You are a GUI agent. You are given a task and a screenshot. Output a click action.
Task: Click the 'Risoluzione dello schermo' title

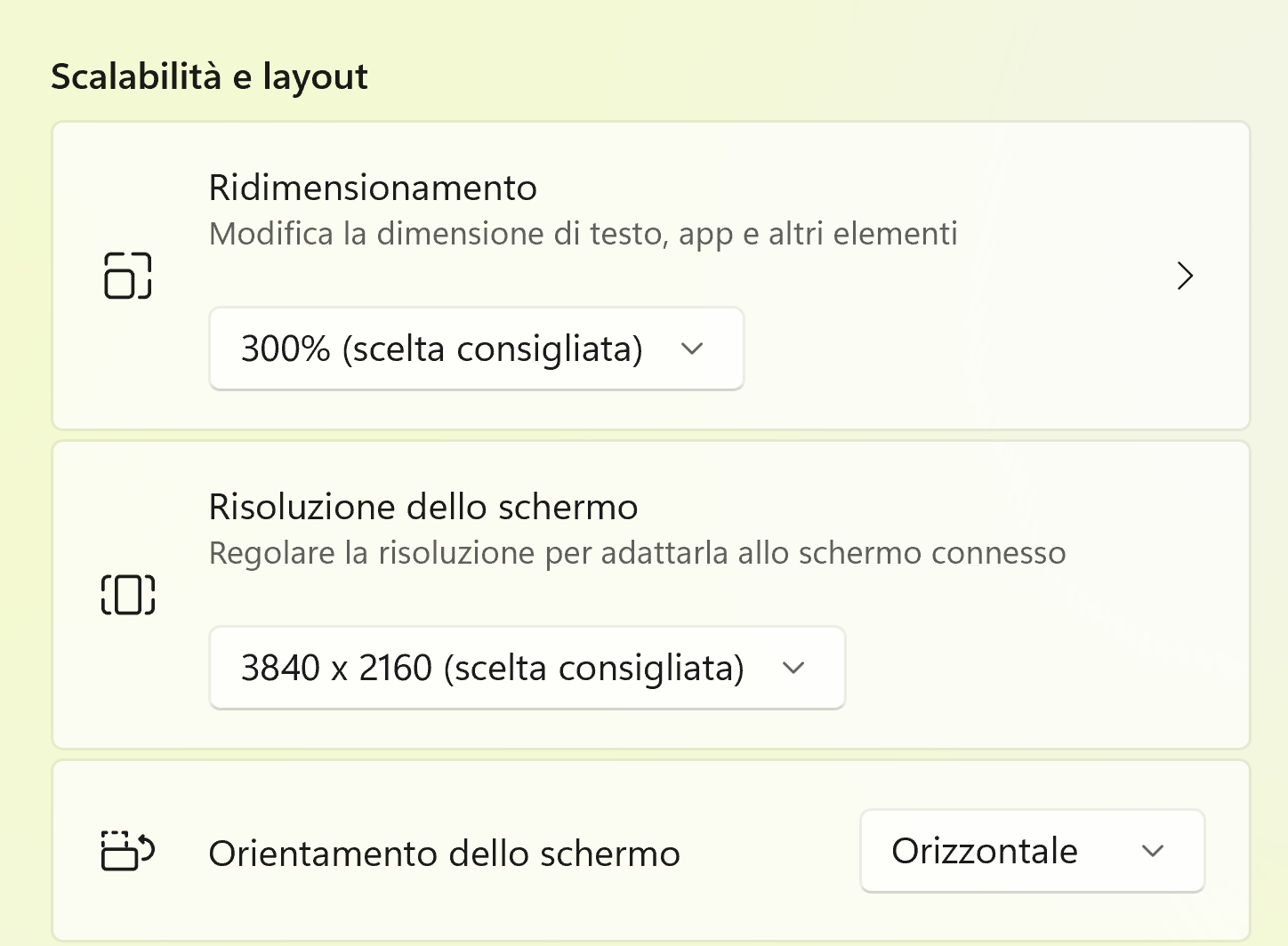pyautogui.click(x=423, y=508)
